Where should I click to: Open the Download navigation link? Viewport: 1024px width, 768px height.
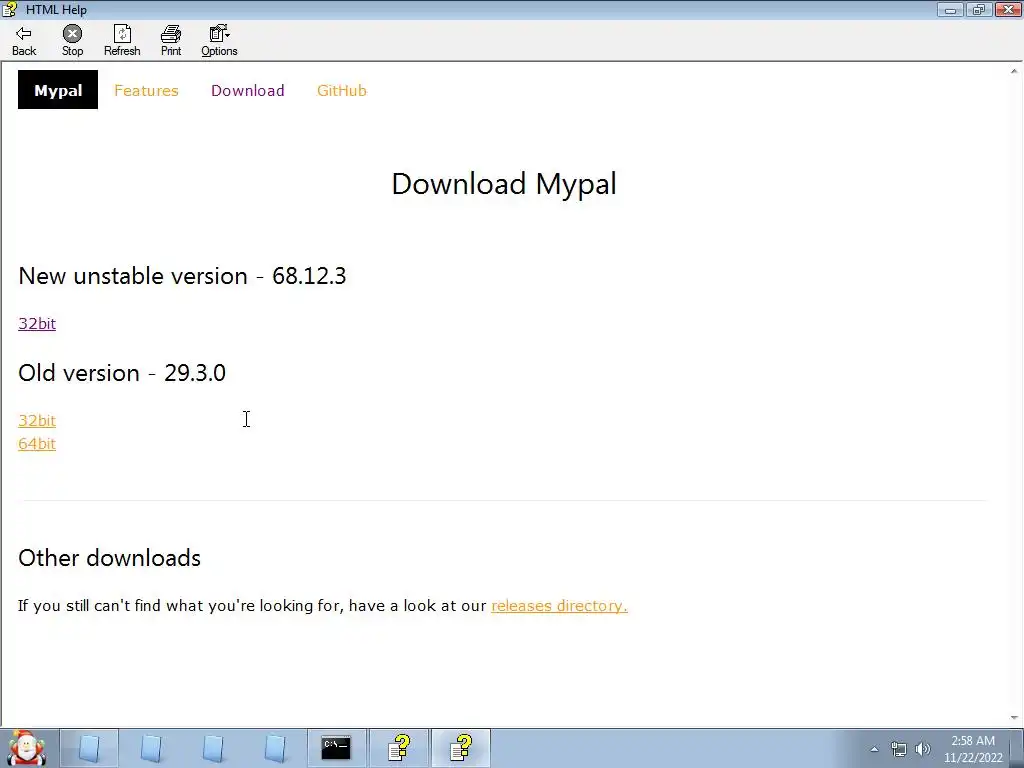click(x=248, y=91)
